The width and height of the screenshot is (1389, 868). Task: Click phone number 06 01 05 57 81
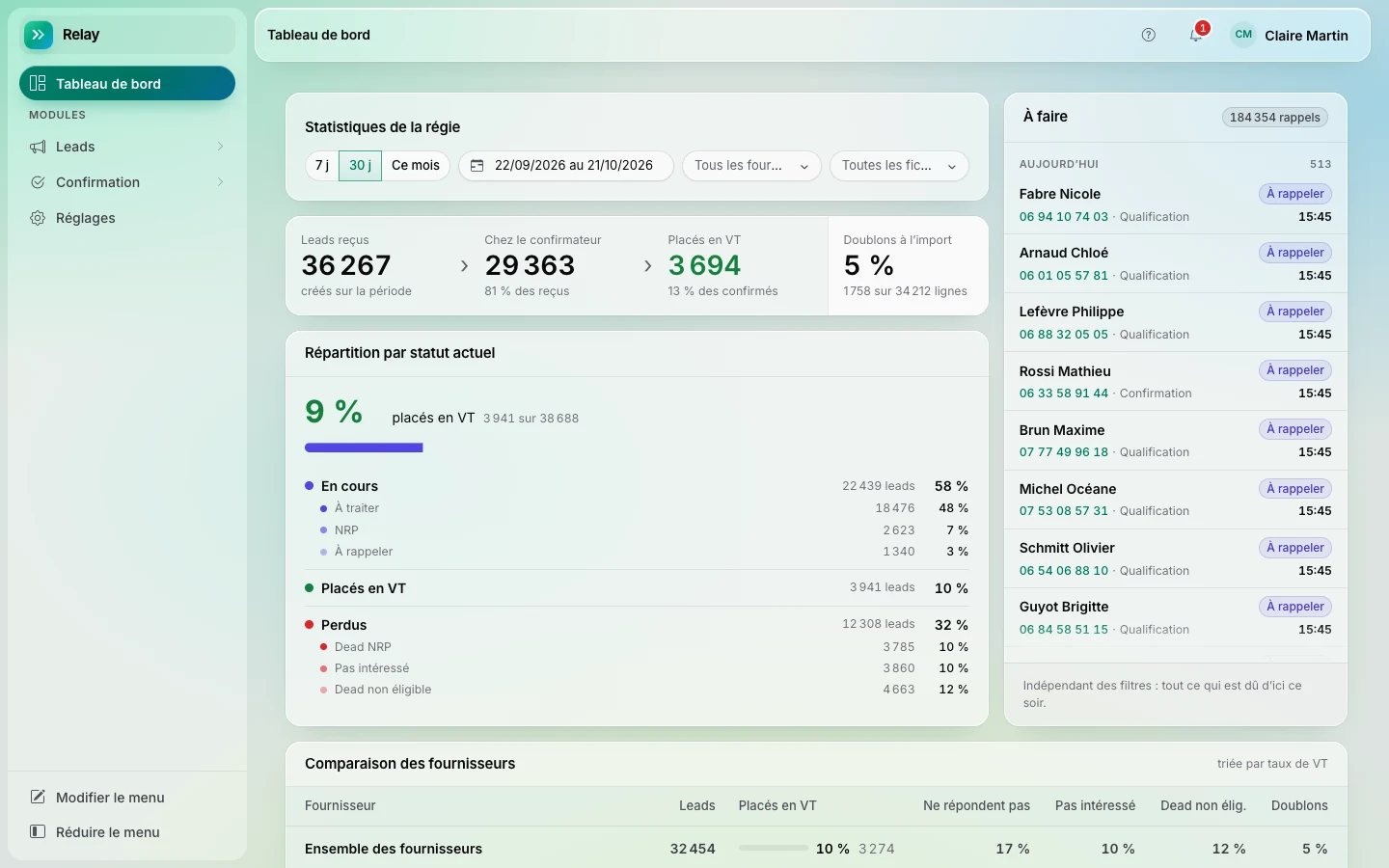pyautogui.click(x=1063, y=276)
